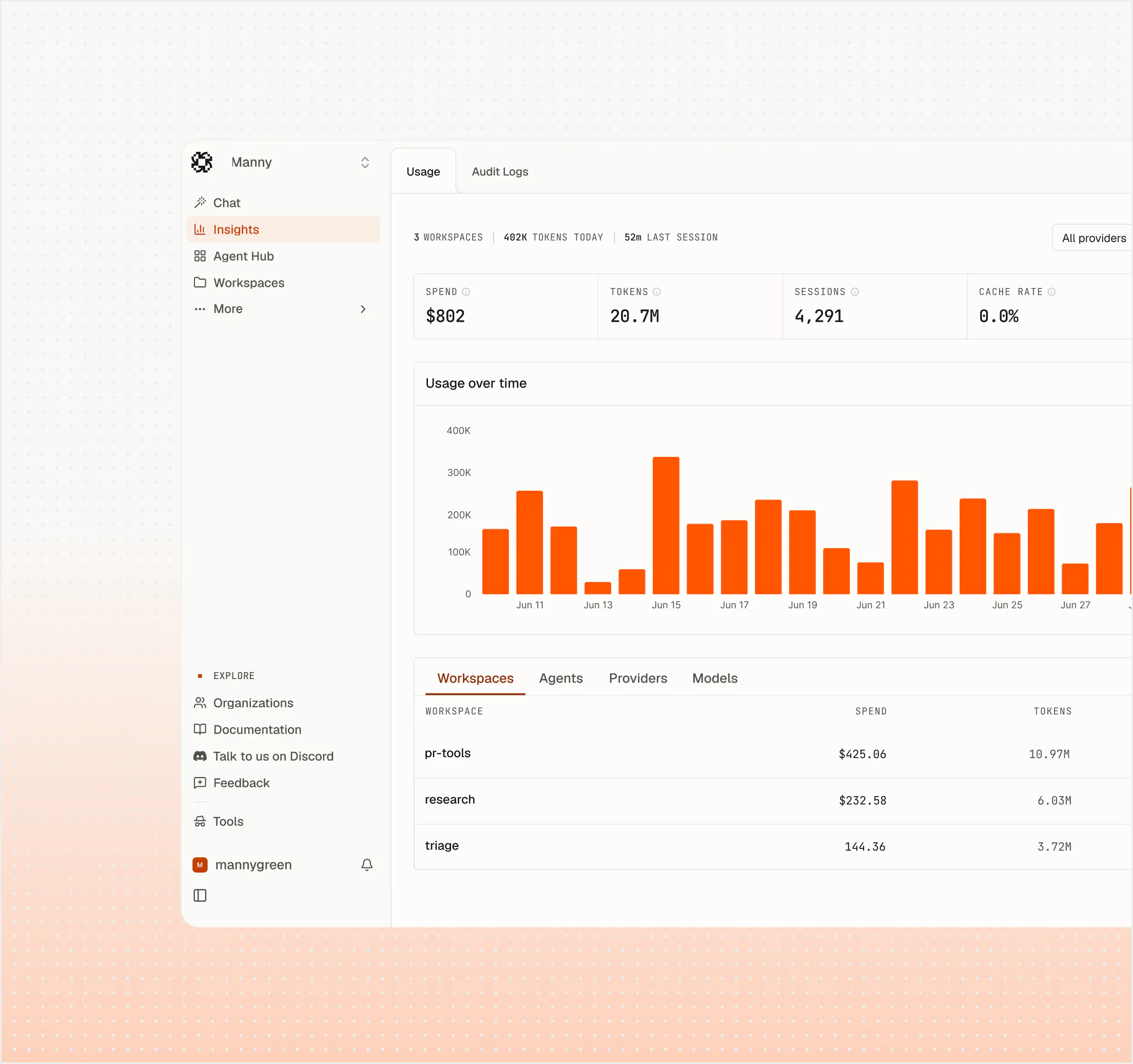This screenshot has width=1133, height=1064.
Task: Click the tallest bar for Jun 15
Action: click(x=666, y=526)
